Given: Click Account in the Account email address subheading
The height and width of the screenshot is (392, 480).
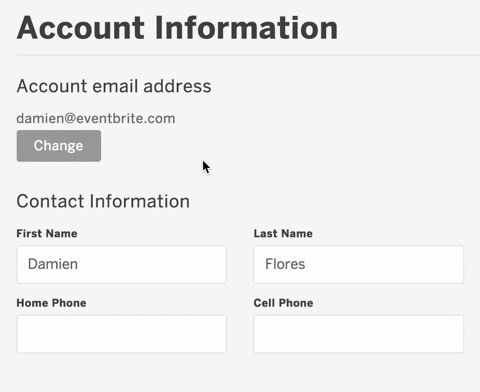Looking at the screenshot, I should point(52,86).
